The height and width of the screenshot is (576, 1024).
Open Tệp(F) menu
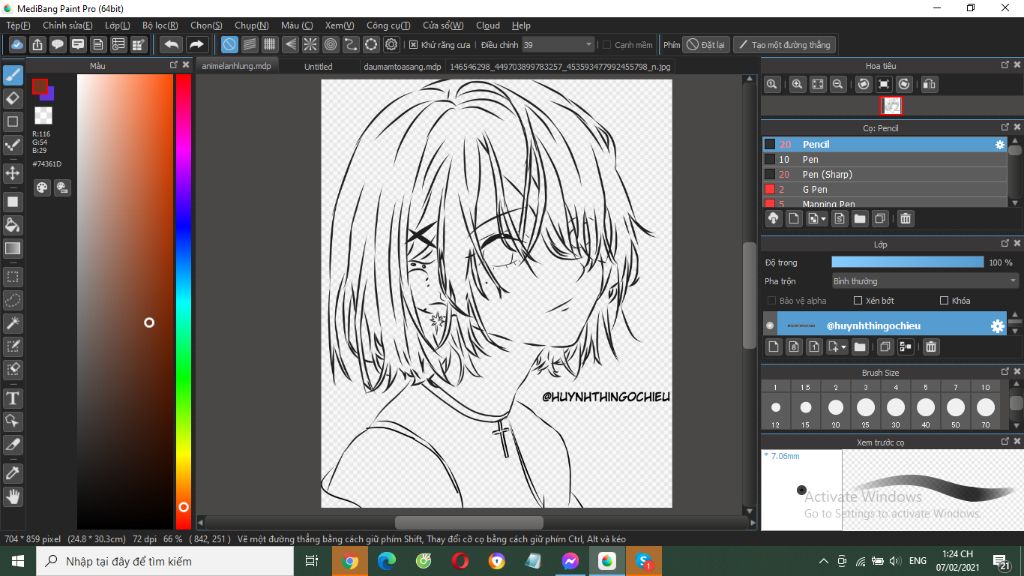[18, 25]
